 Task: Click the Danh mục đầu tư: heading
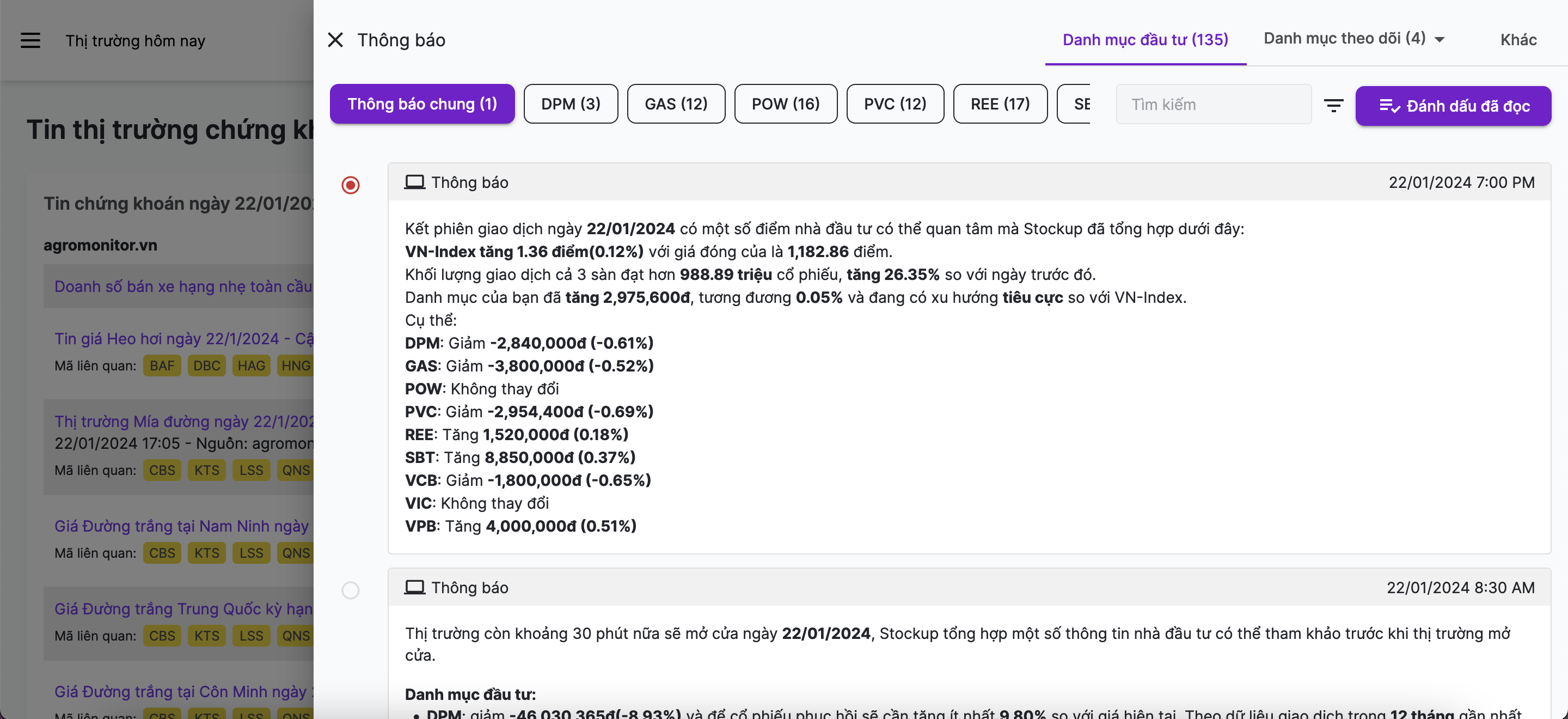470,694
